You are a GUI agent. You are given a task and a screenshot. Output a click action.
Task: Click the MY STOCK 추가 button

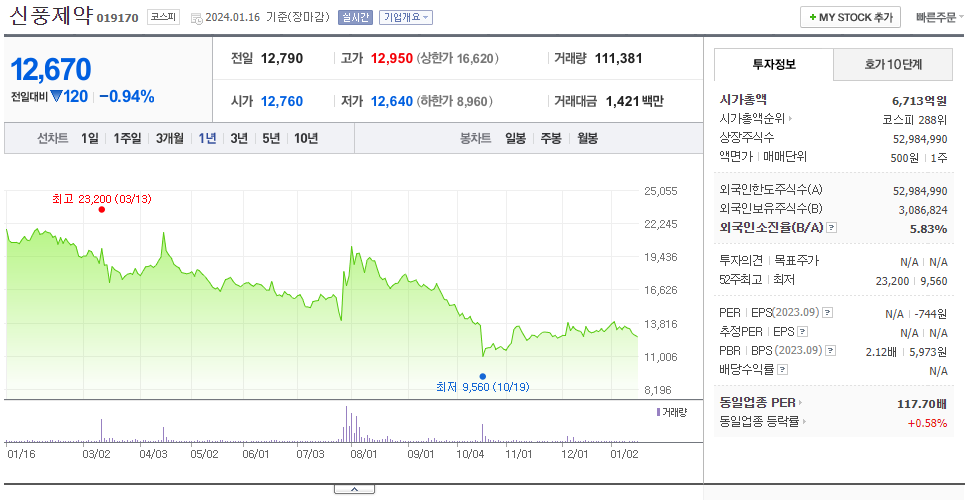[851, 17]
